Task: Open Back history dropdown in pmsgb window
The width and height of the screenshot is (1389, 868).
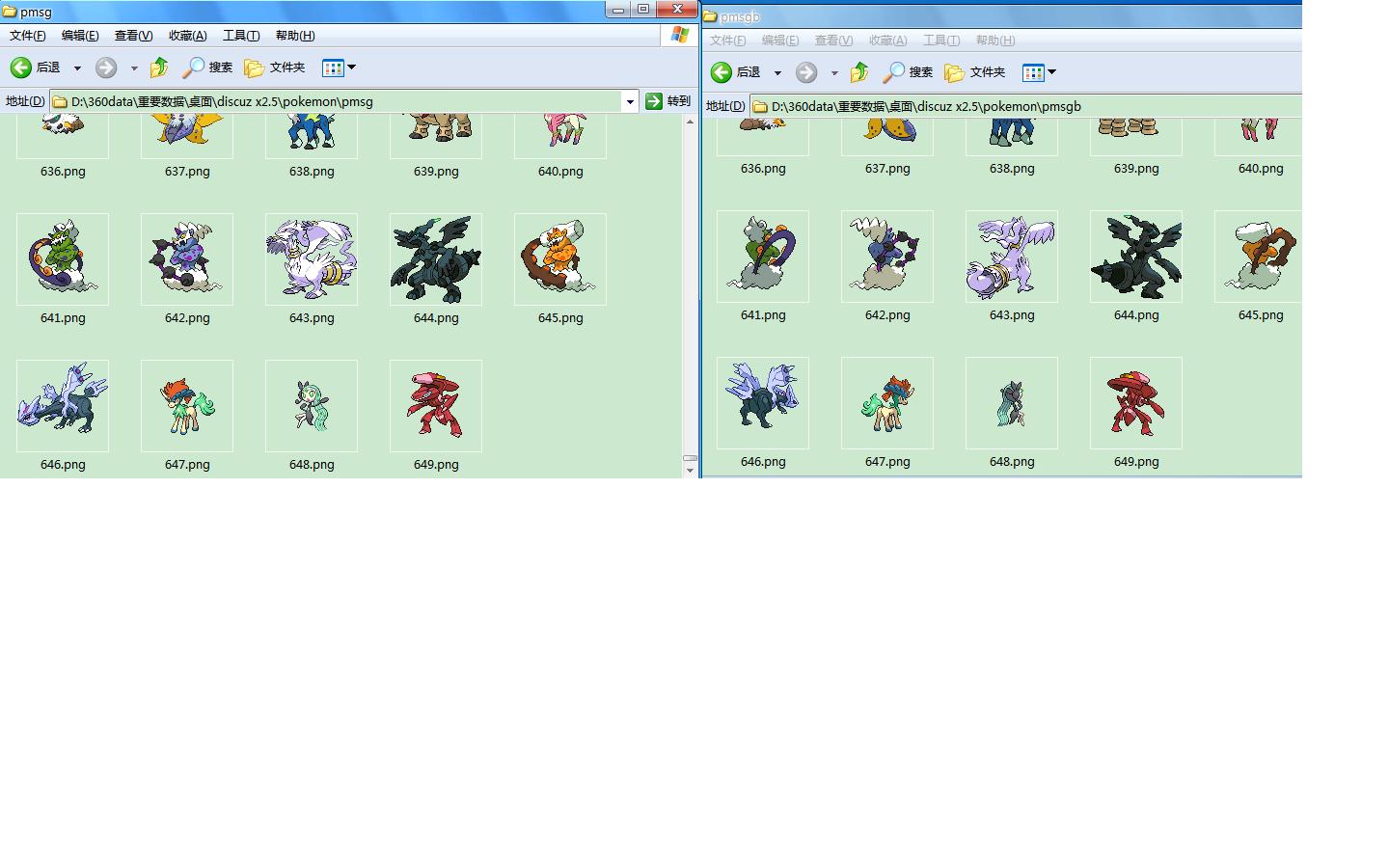Action: 777,73
